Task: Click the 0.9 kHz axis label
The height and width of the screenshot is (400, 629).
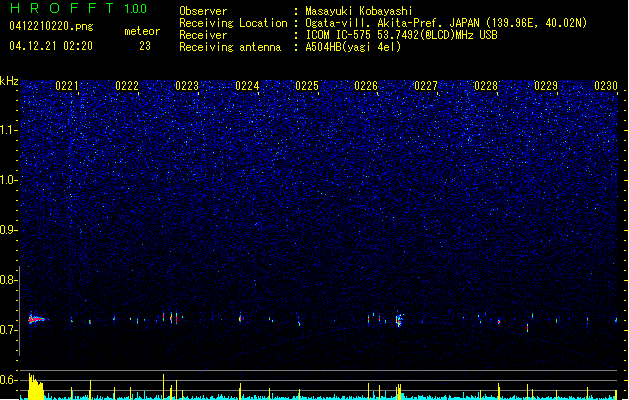Action: [x=8, y=230]
